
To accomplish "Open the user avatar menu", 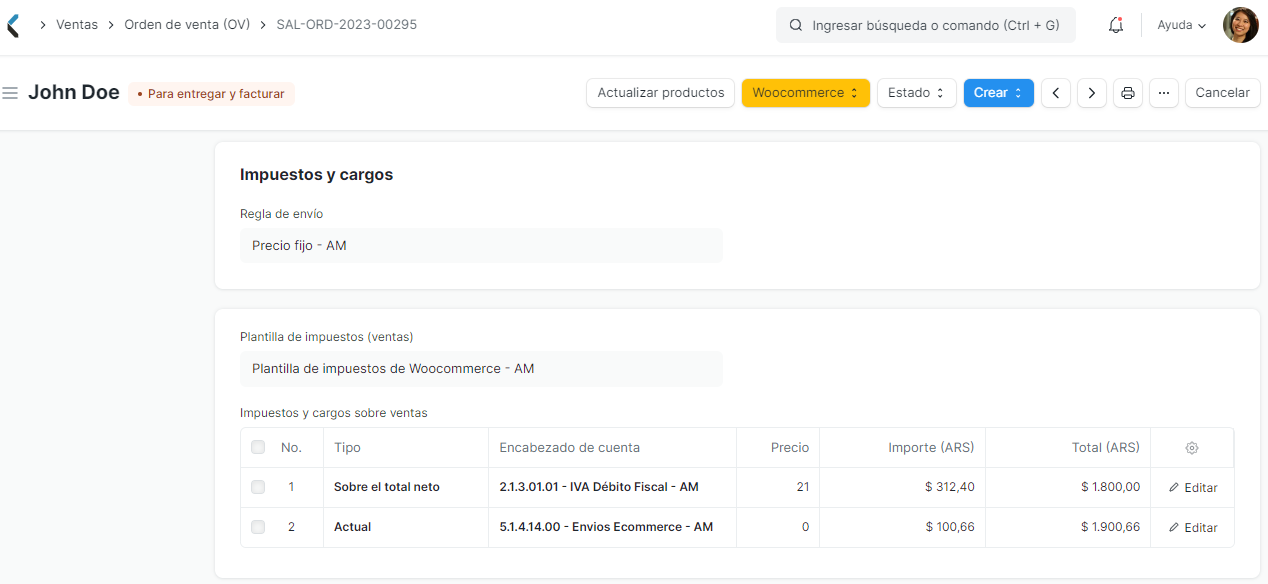I will 1240,25.
